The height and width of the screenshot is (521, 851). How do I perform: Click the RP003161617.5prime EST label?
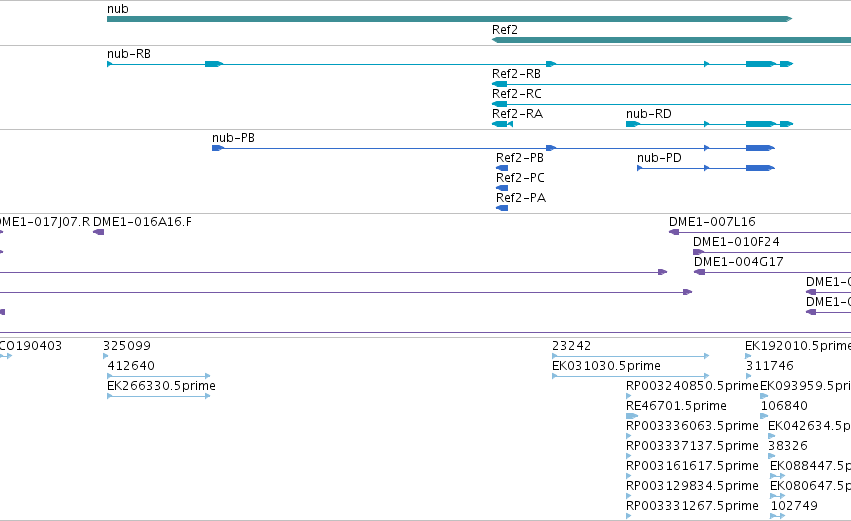(x=692, y=467)
